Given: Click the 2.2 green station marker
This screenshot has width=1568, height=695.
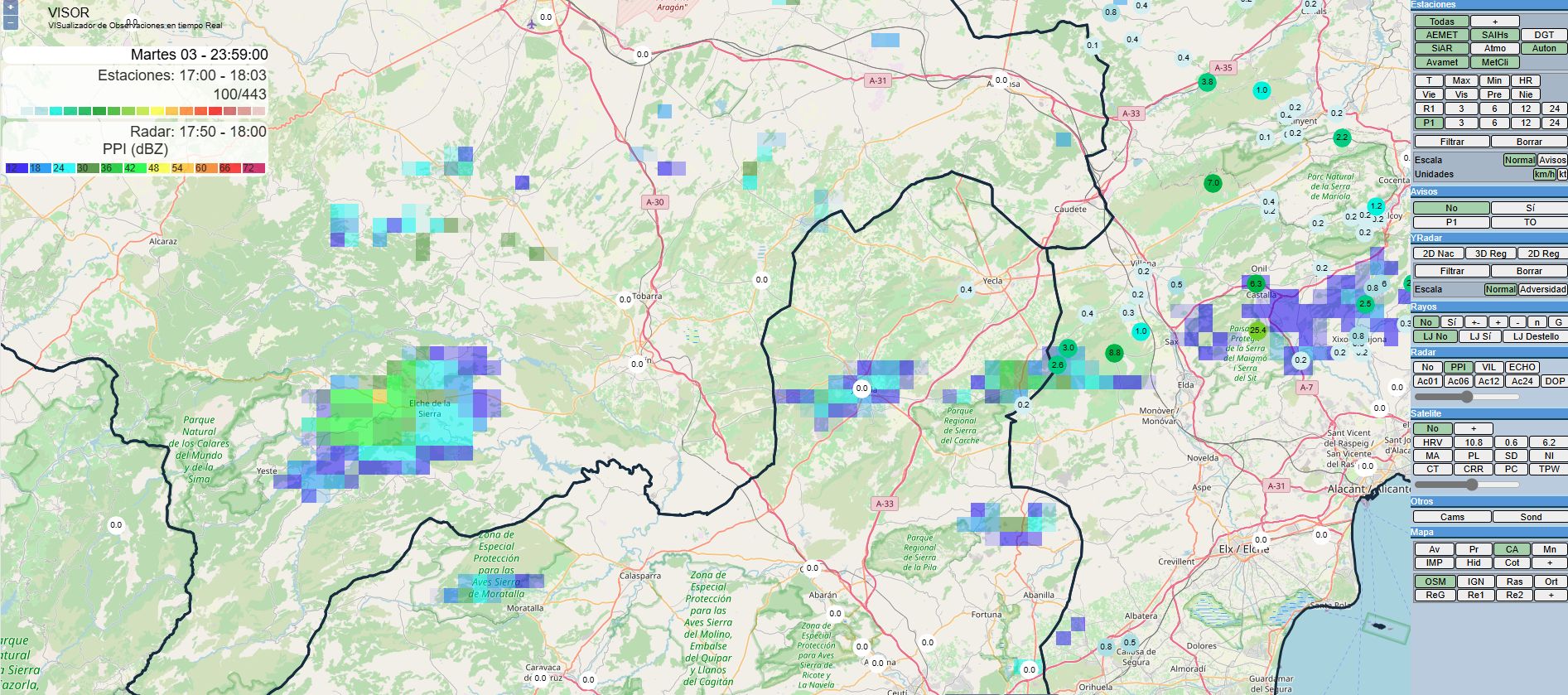Looking at the screenshot, I should [x=1342, y=138].
